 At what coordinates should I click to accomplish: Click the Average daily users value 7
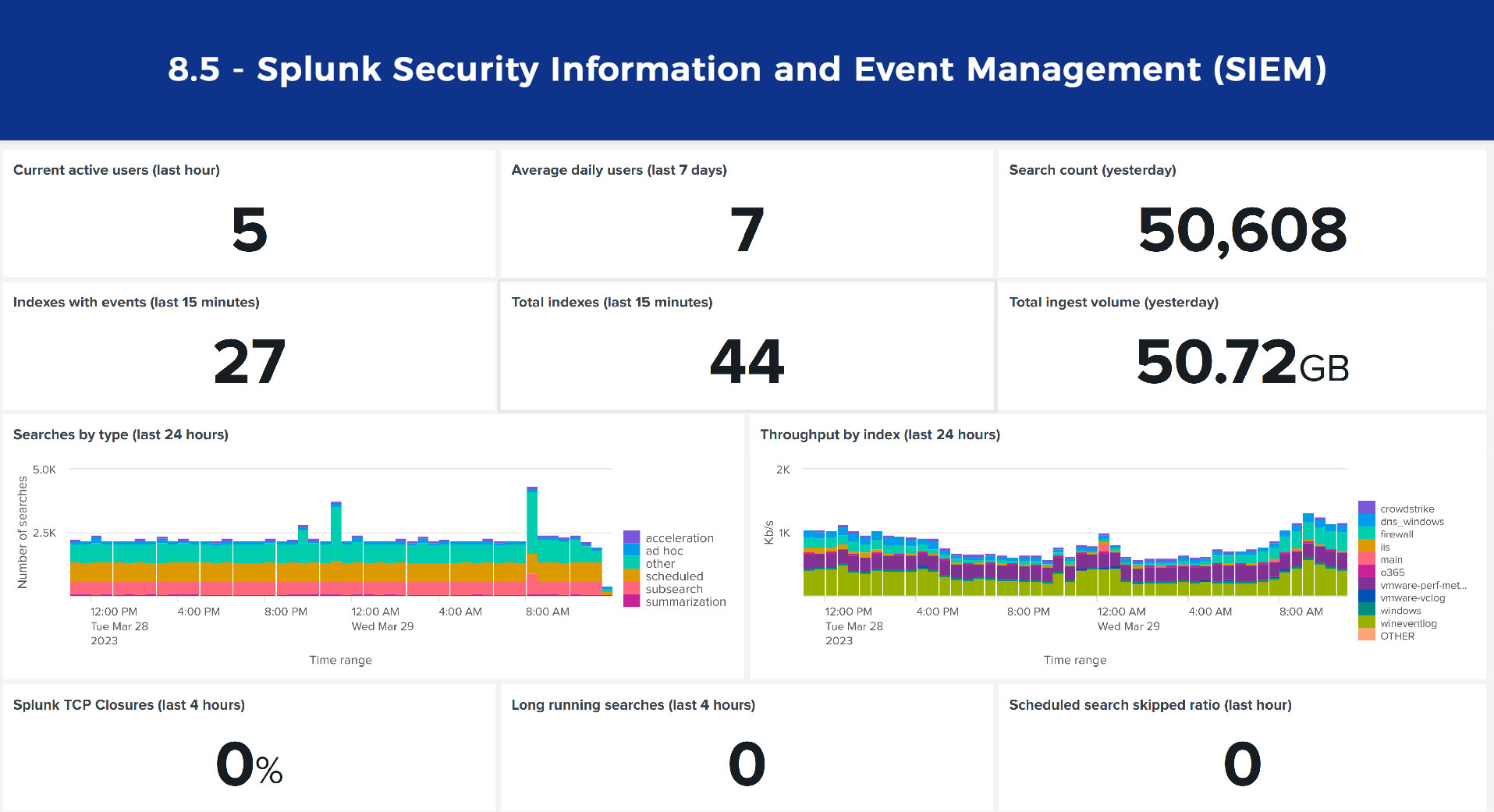click(747, 230)
